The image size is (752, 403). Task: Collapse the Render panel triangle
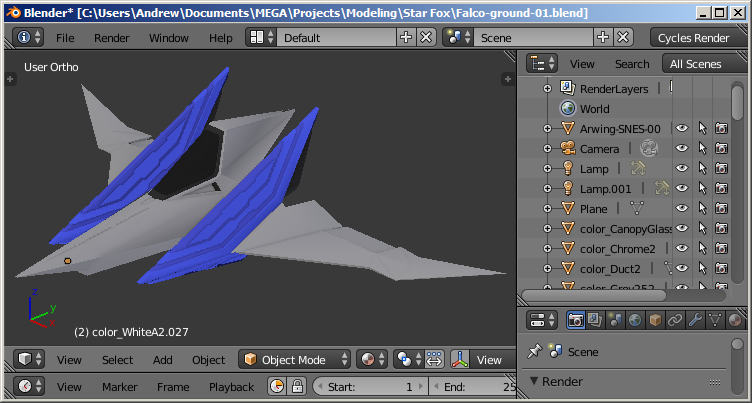534,381
